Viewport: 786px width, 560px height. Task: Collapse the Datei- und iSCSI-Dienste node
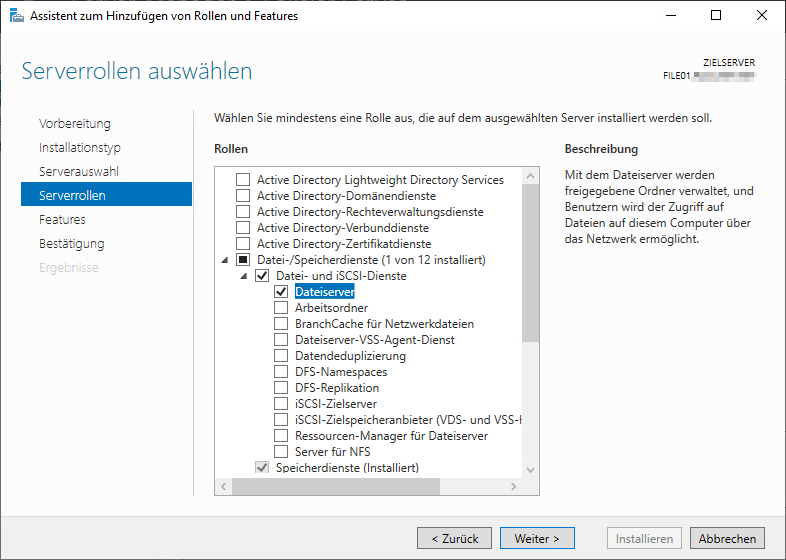pos(243,276)
